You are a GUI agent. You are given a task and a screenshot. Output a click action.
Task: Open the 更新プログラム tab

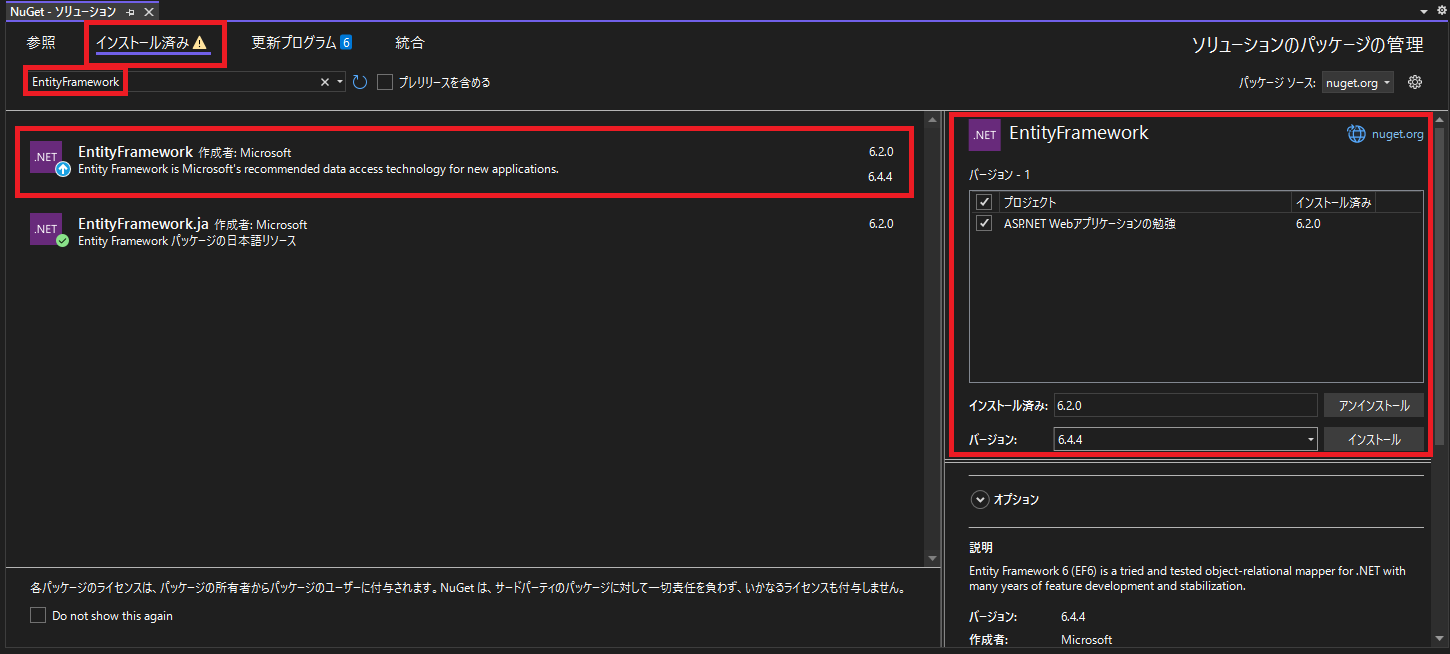pyautogui.click(x=301, y=43)
